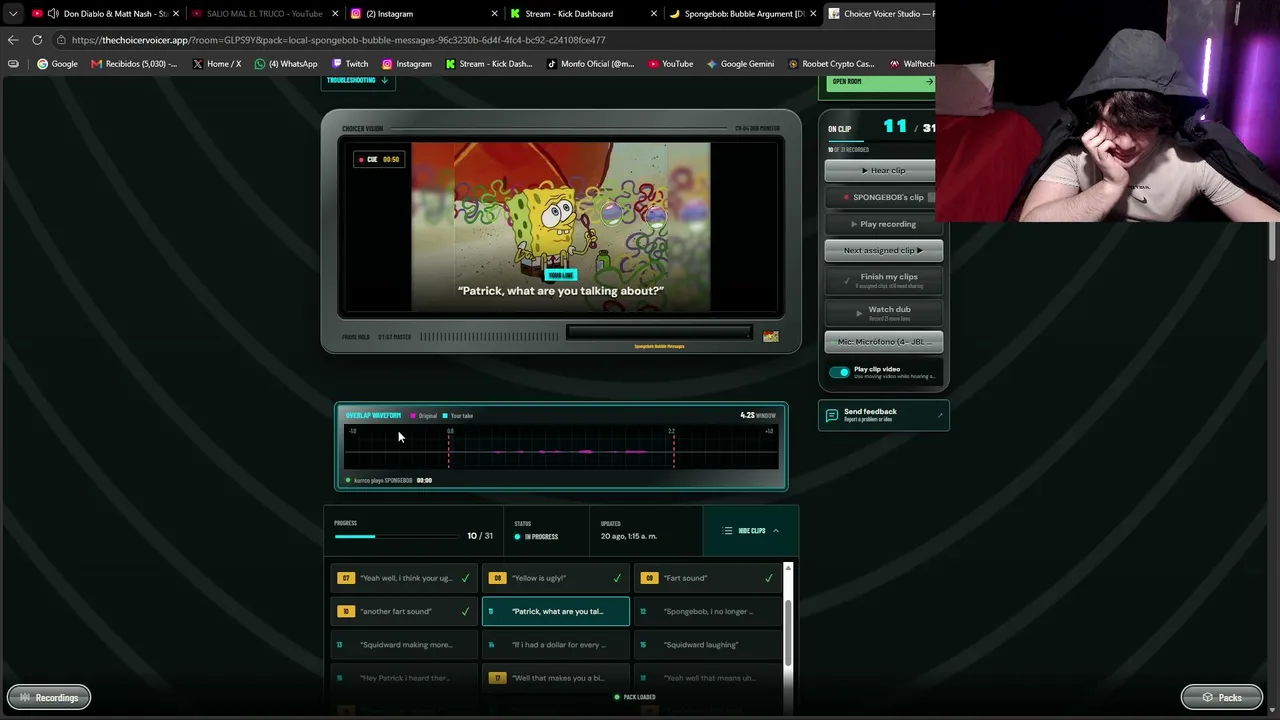Mute audio icon on Don Diablo tab
This screenshot has height=720, width=1280.
pyautogui.click(x=52, y=14)
